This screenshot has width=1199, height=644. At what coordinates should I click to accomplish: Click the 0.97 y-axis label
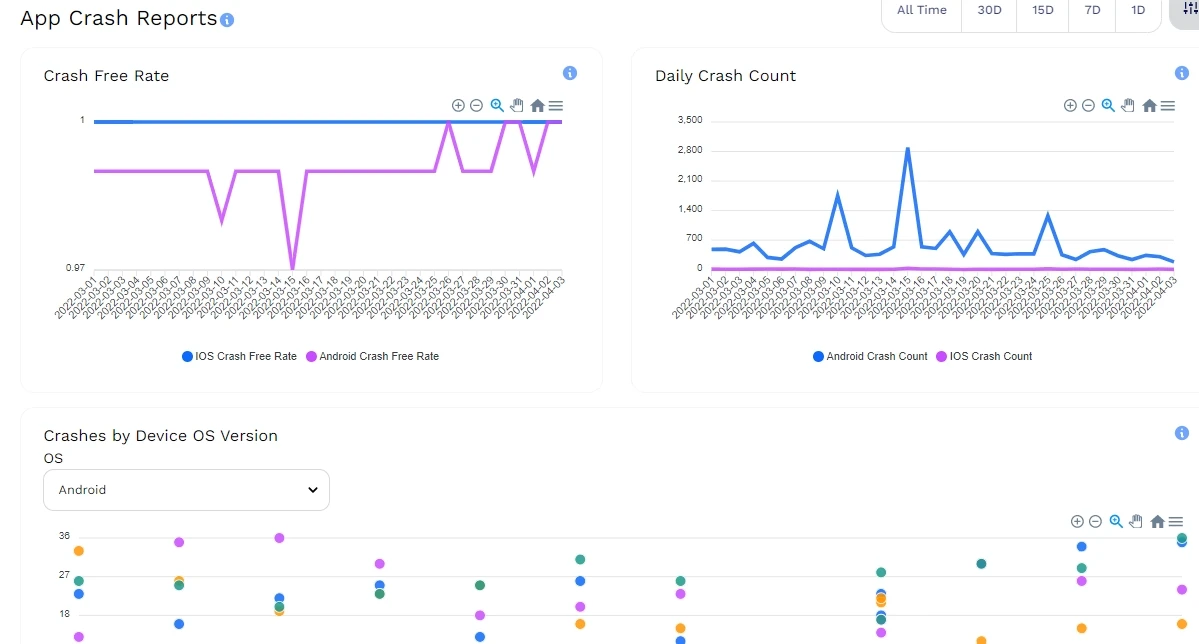pos(75,268)
